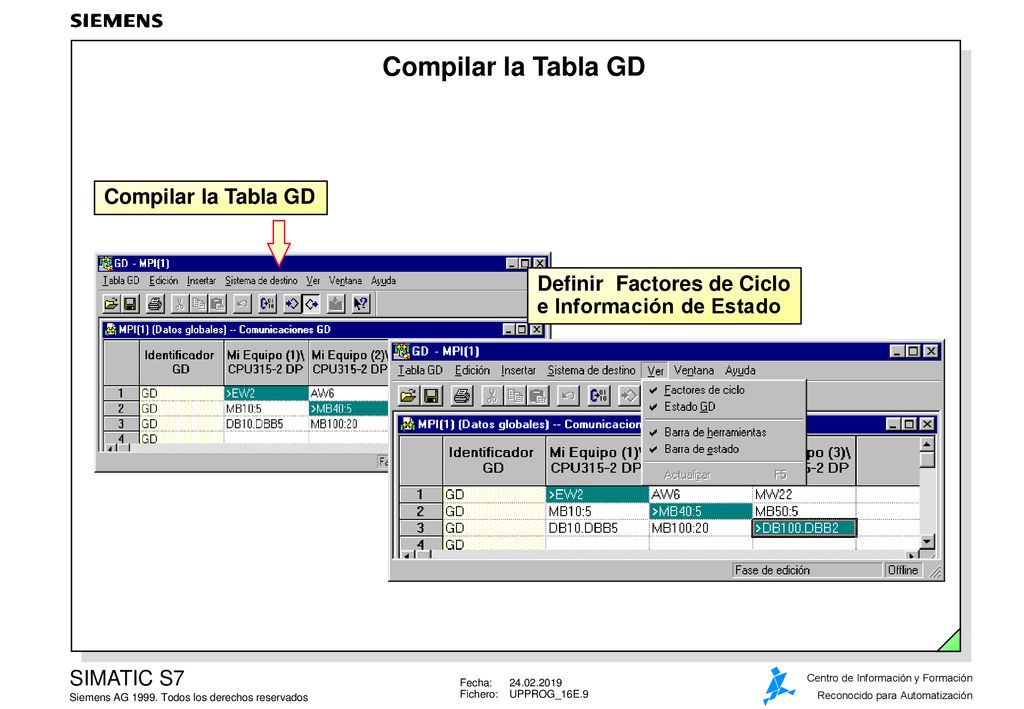Click the MPI(1) table icon in the front child window
The width and height of the screenshot is (1024, 709).
[408, 424]
